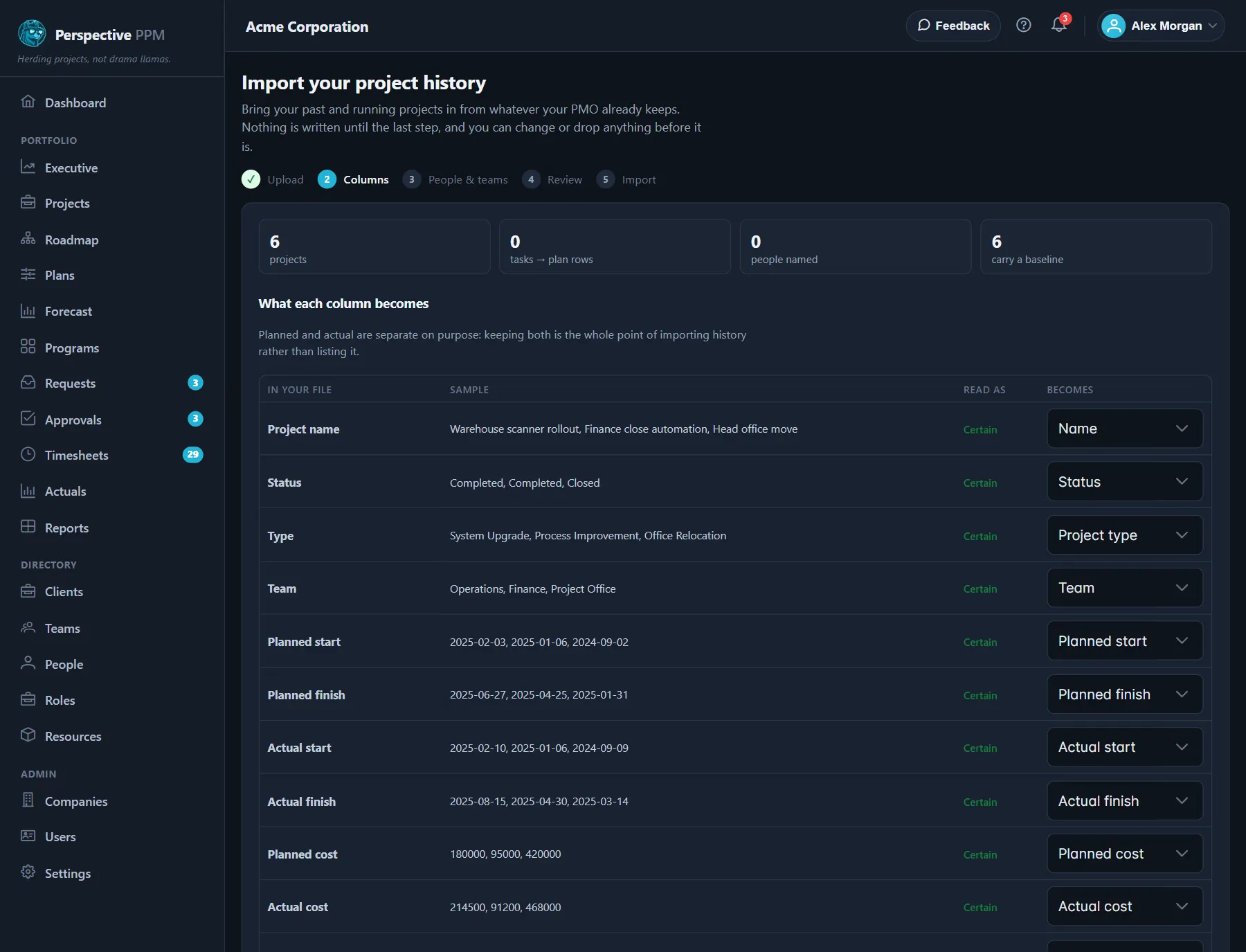The image size is (1246, 952).
Task: Click the Perspective PPM logo
Action: (32, 33)
